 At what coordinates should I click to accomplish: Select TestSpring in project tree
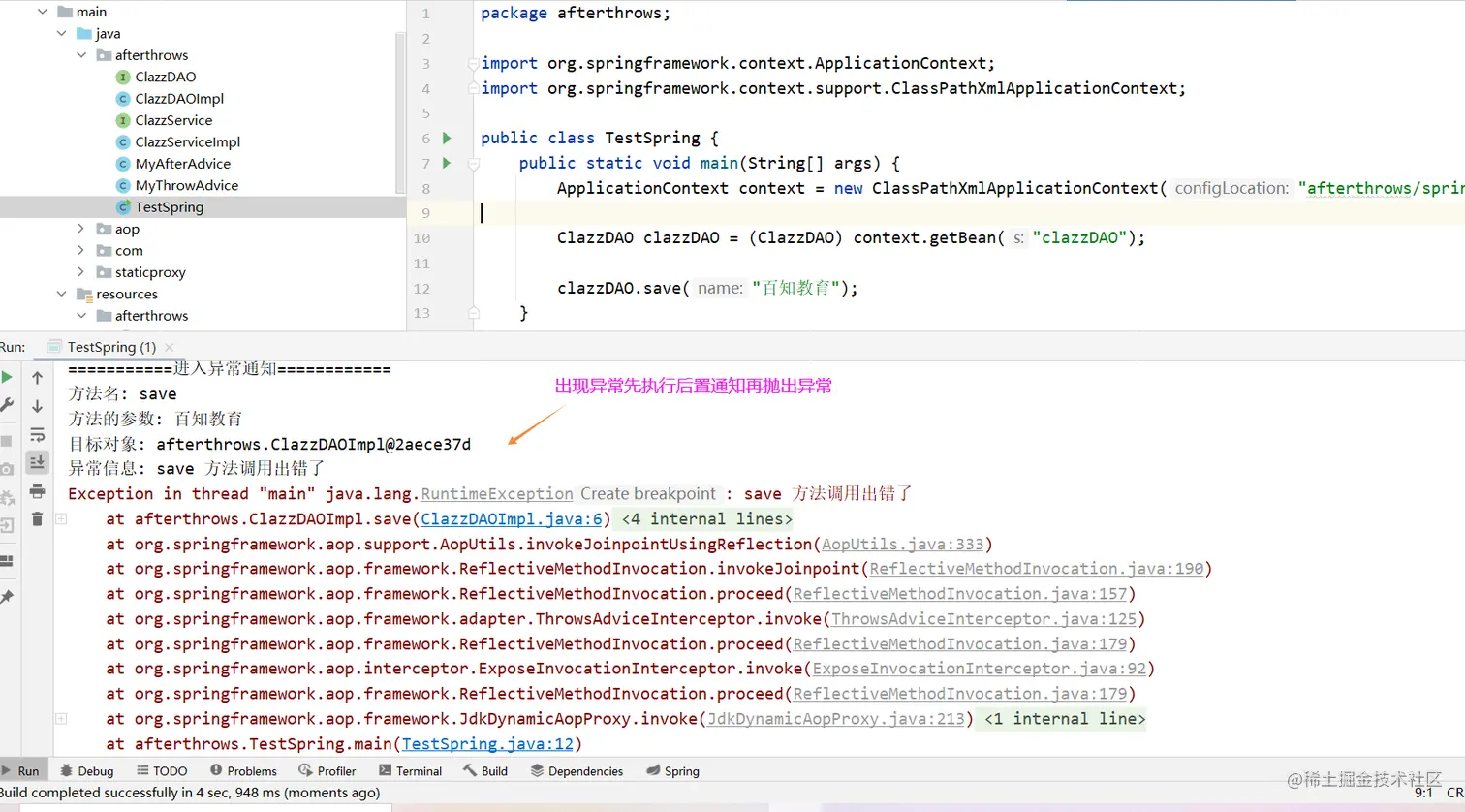coord(170,207)
